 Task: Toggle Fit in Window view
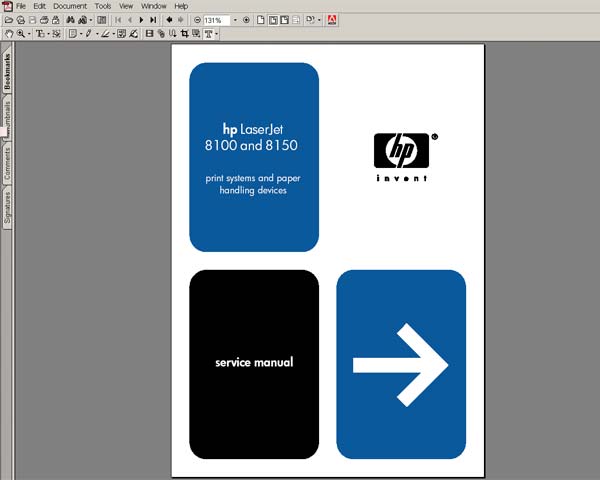click(273, 20)
